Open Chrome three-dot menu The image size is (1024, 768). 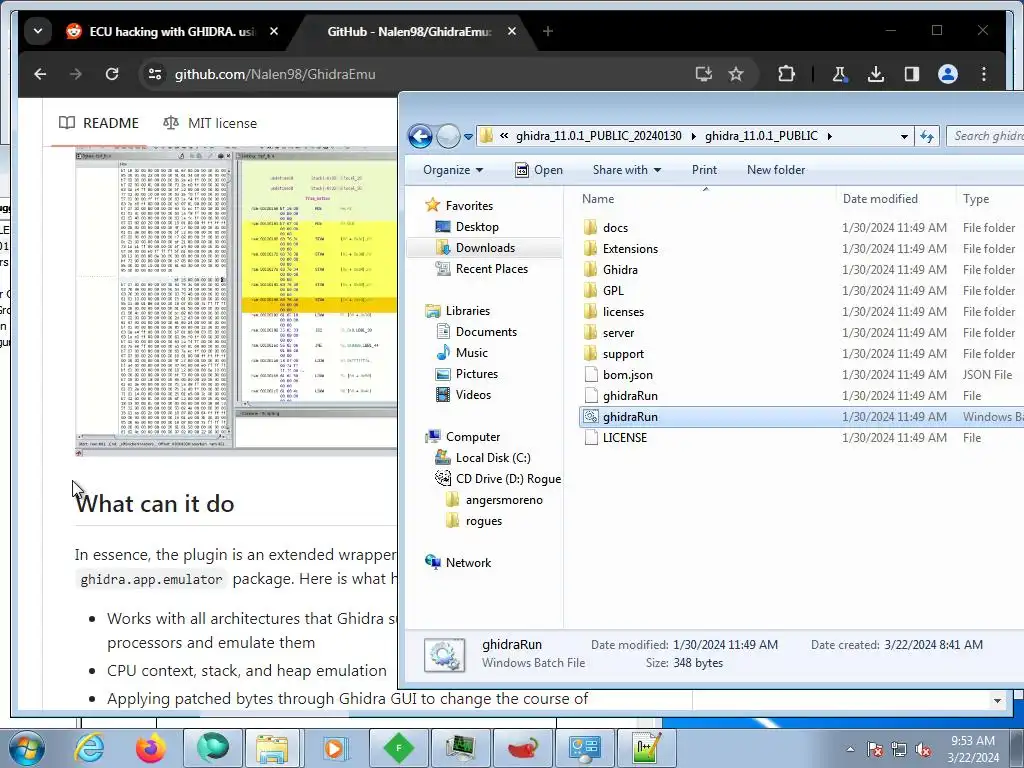(984, 74)
